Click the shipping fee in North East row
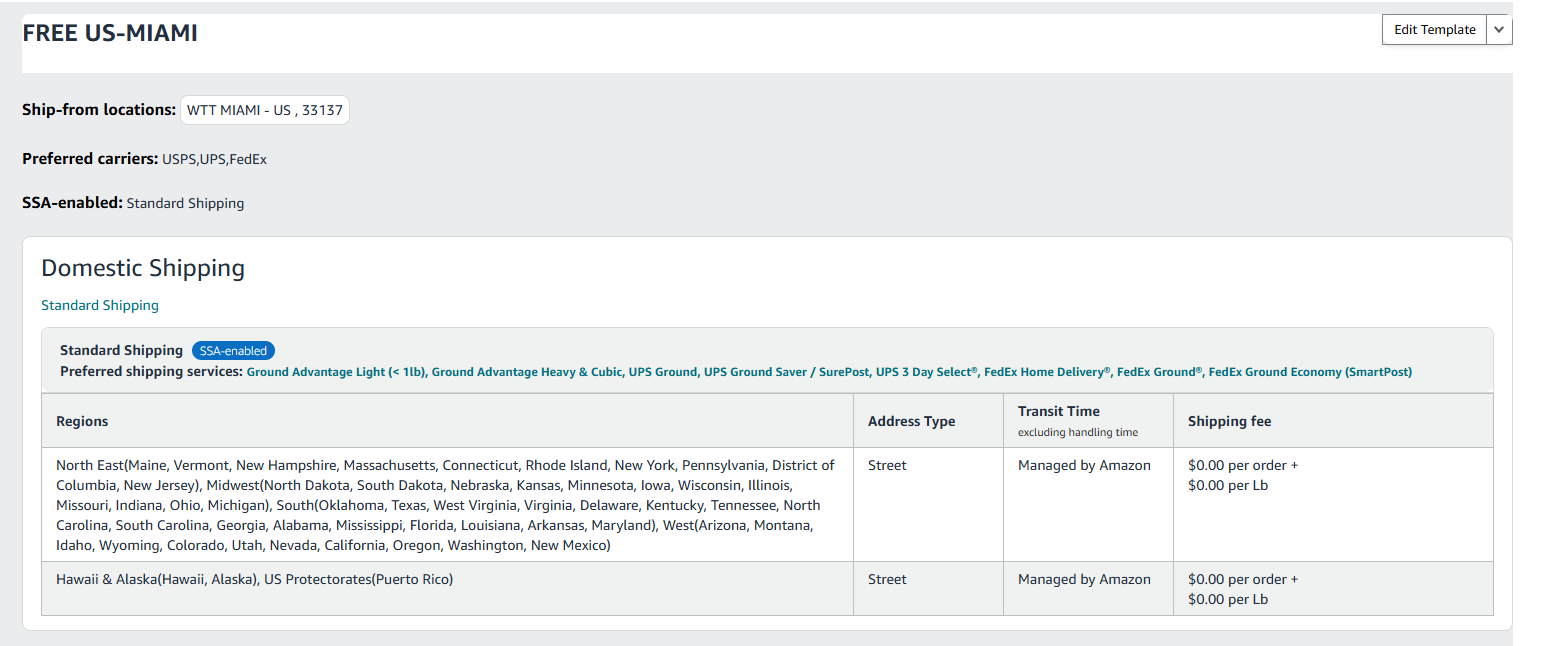 1243,475
